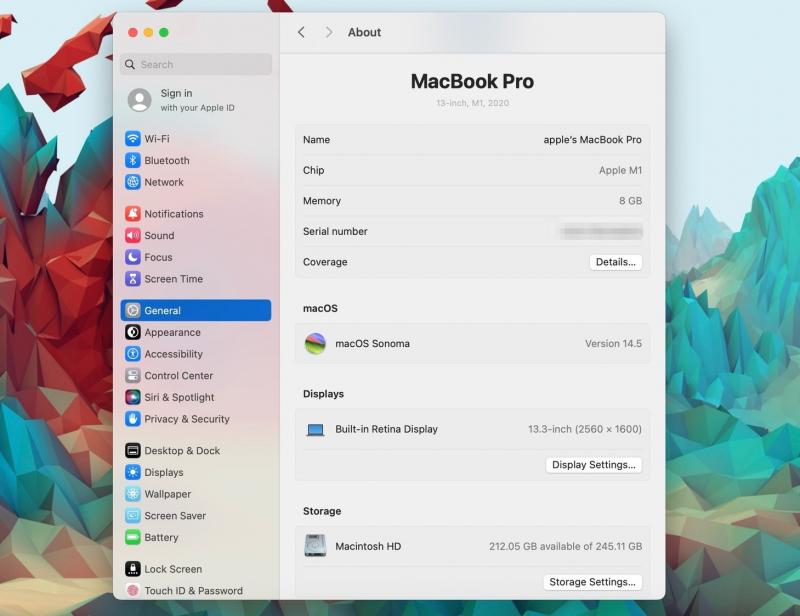
Task: Click the 'Chip' row label
Action: (313, 170)
